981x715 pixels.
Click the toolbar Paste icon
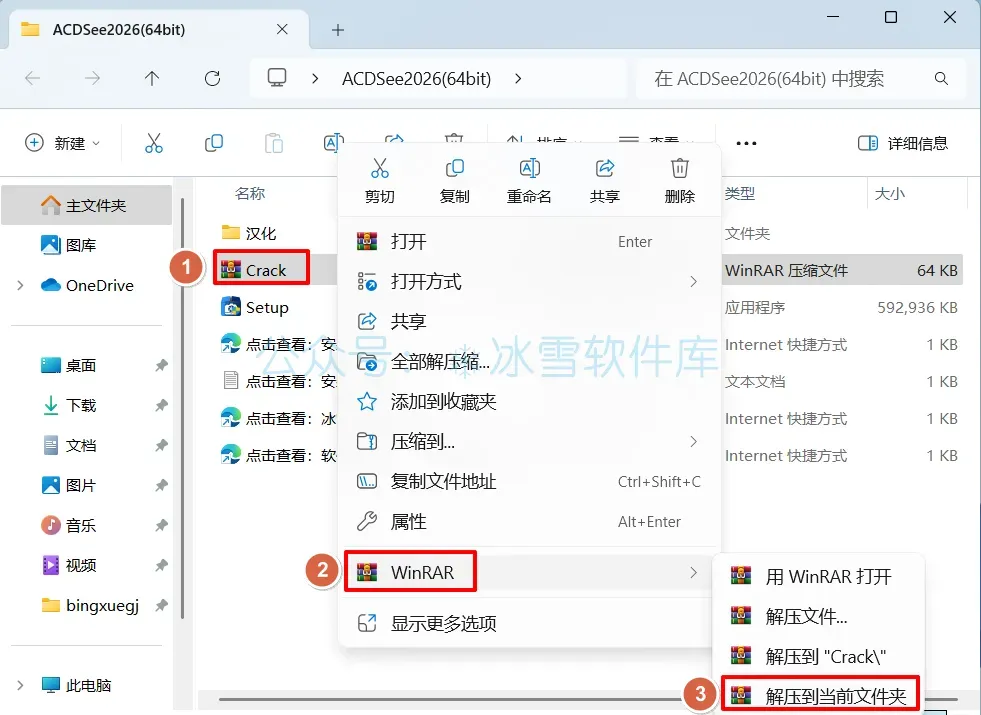pyautogui.click(x=273, y=143)
